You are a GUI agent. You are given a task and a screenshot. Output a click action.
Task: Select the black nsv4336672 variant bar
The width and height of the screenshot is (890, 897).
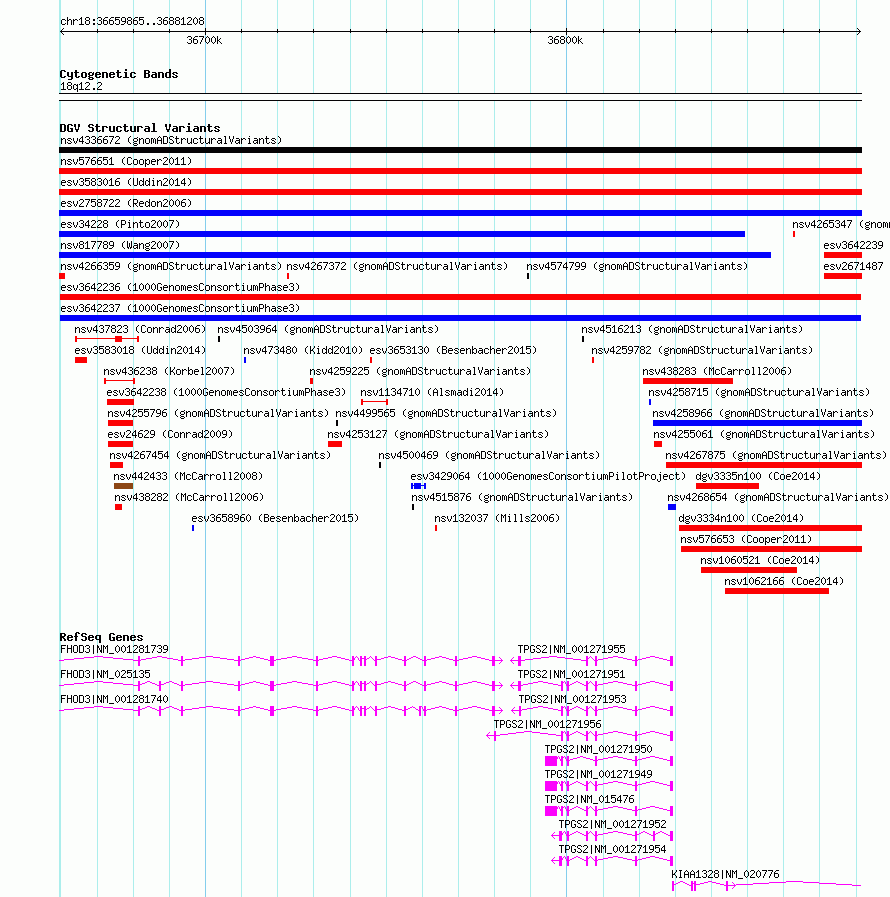(460, 150)
